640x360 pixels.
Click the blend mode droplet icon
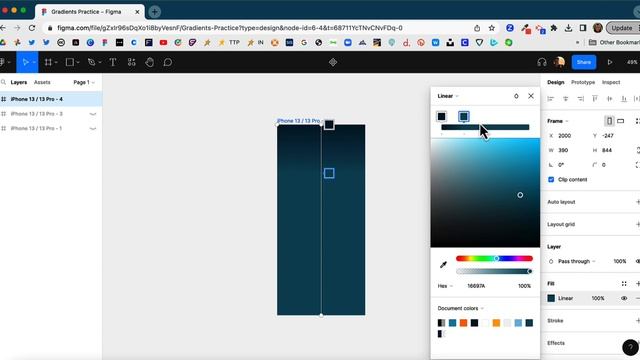tap(516, 96)
